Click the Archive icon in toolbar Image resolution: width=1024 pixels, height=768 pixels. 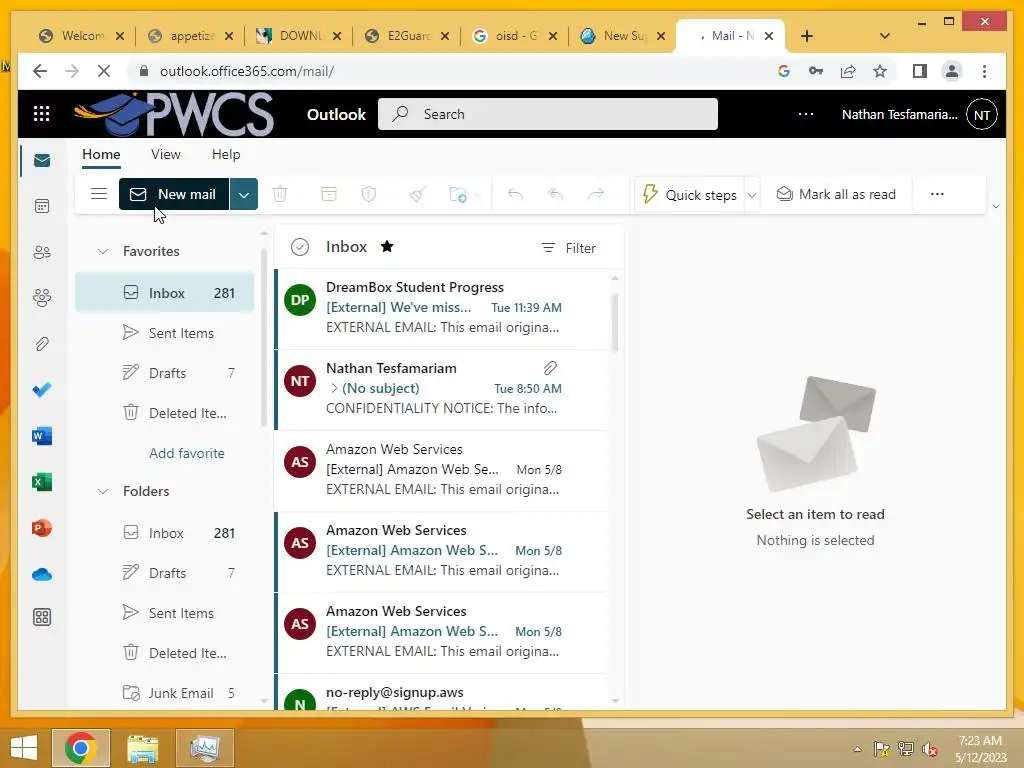click(328, 194)
